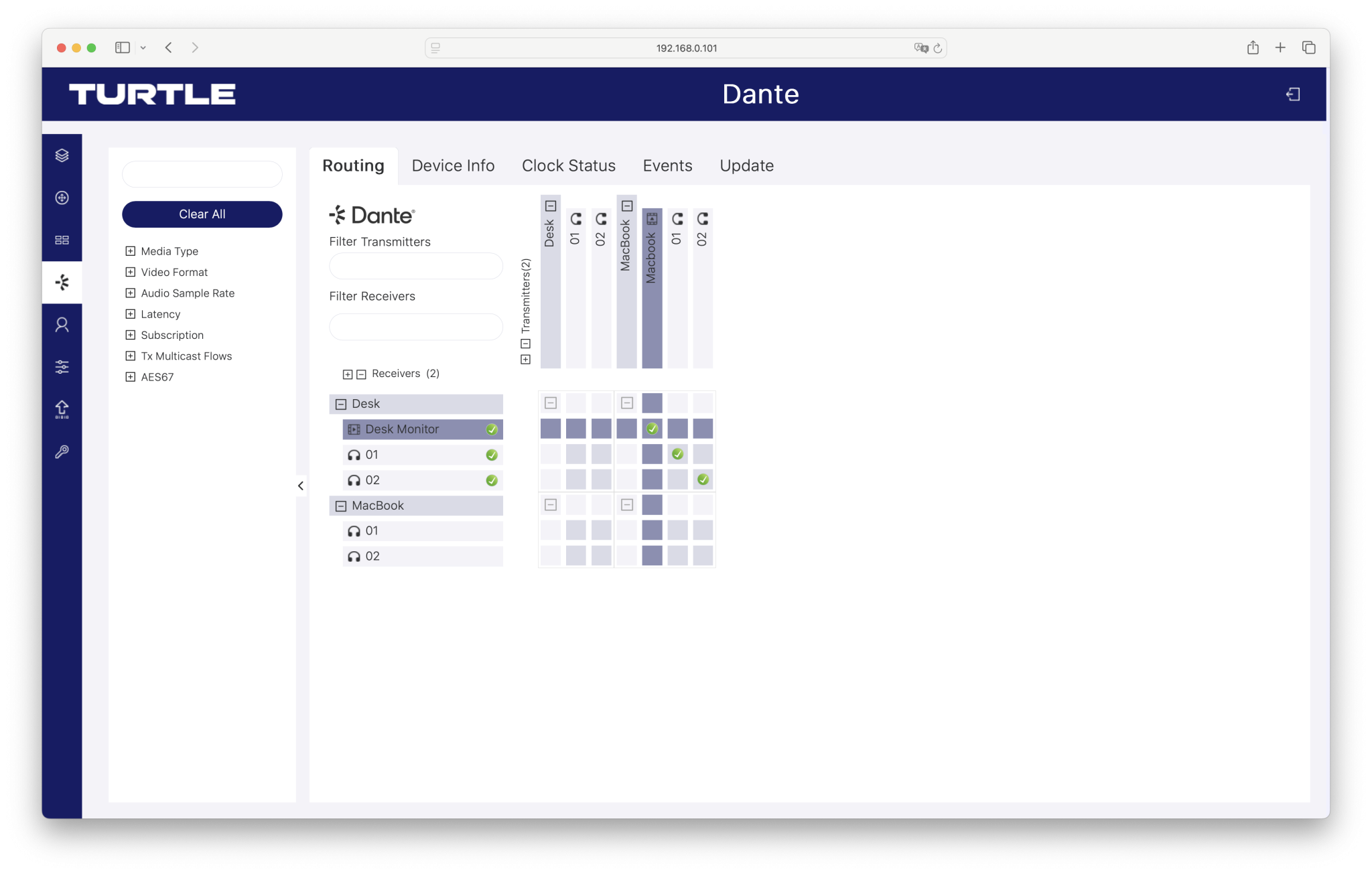Open the dashboard grid panel in sidebar
This screenshot has height=874, width=1372.
pyautogui.click(x=62, y=240)
